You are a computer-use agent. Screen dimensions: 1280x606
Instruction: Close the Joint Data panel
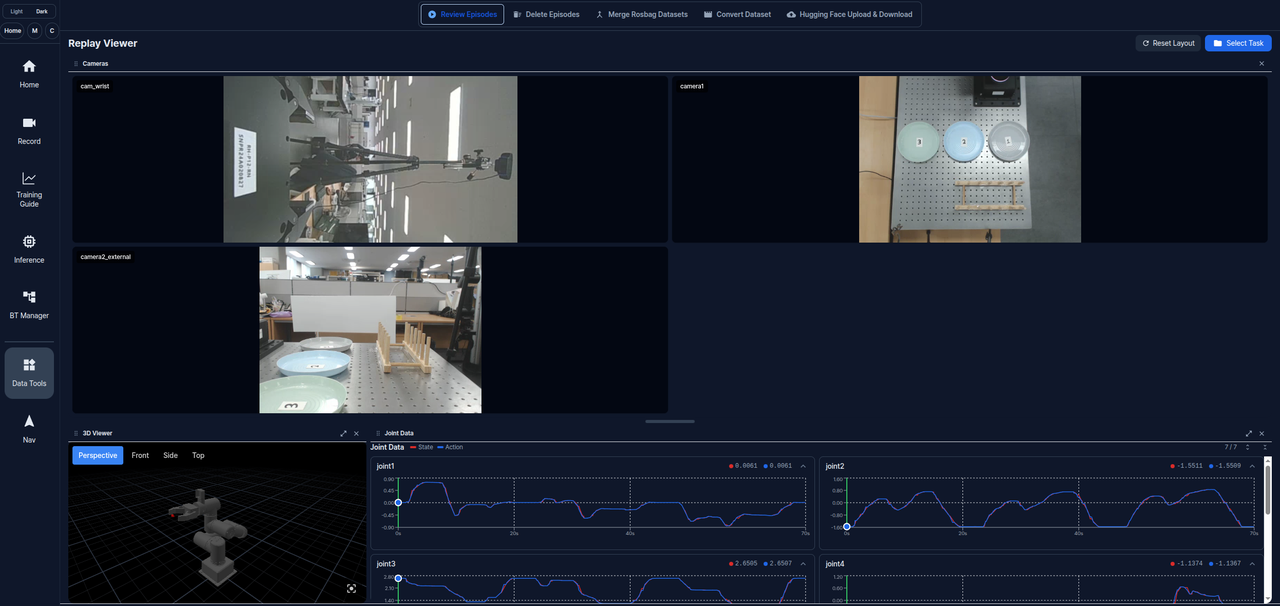pyautogui.click(x=1262, y=433)
